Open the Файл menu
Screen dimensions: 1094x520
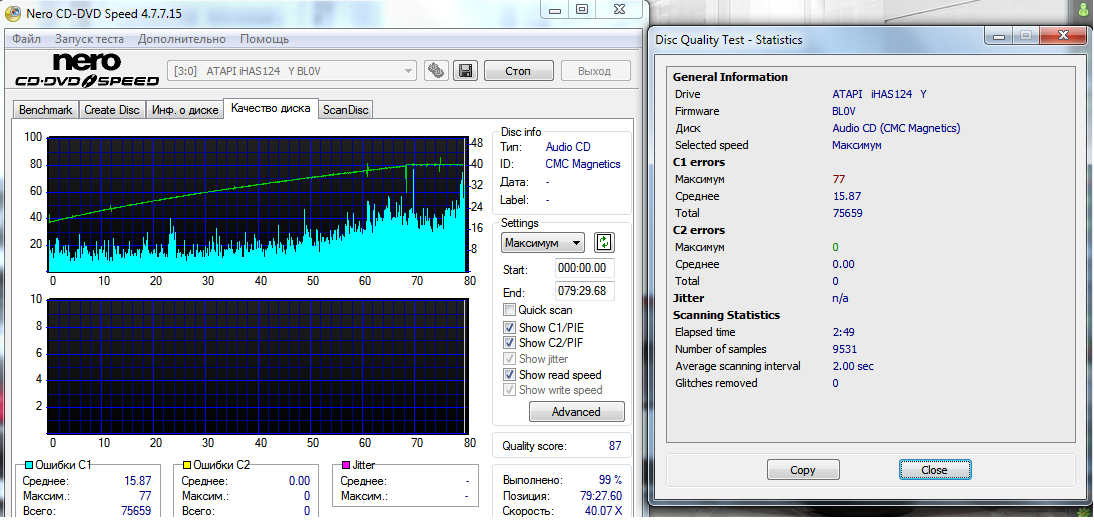click(28, 39)
